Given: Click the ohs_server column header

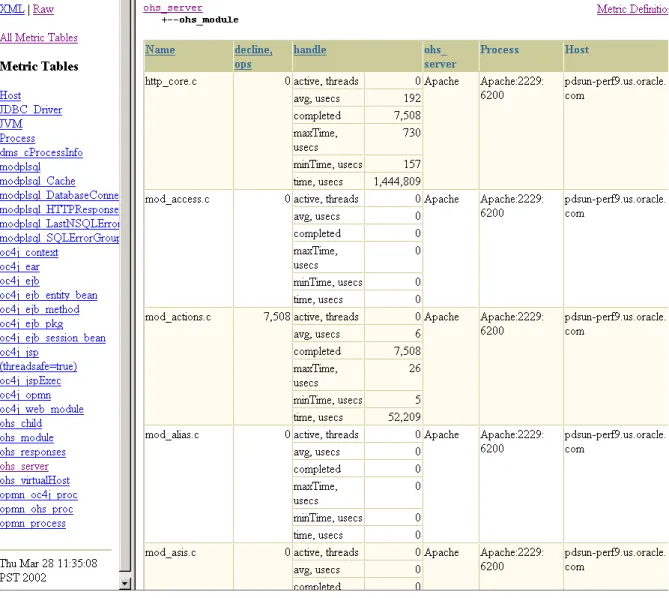Looking at the screenshot, I should pos(440,57).
